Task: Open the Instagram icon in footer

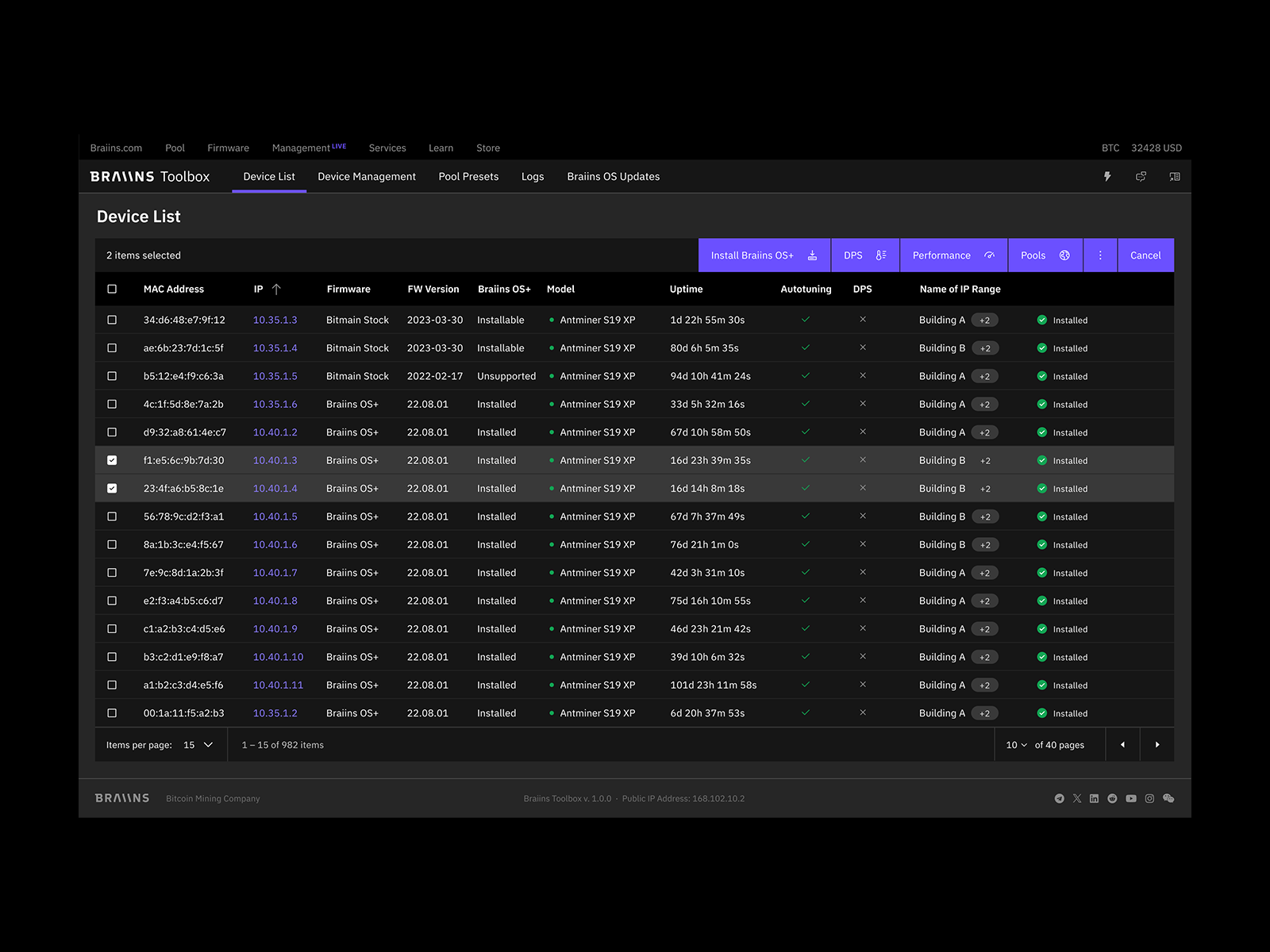Action: 1149,799
